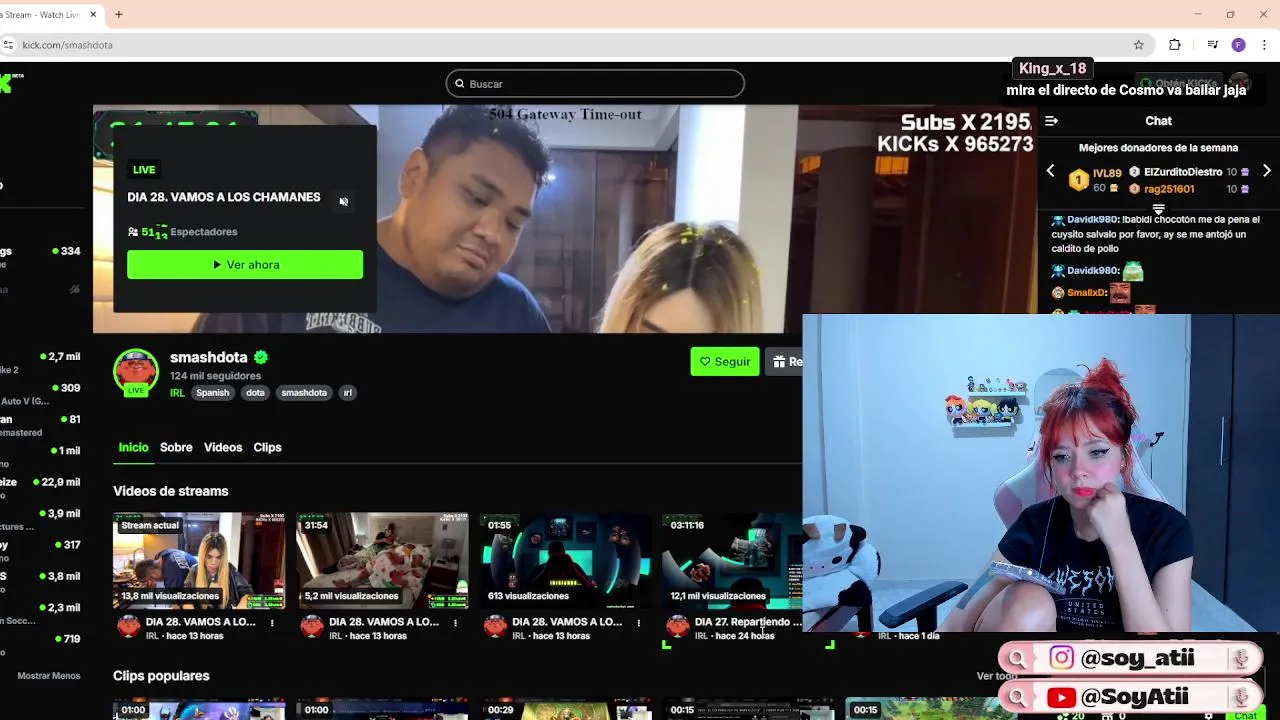This screenshot has width=1280, height=720.
Task: Click channel avatar under DIA 27 video
Action: [678, 627]
